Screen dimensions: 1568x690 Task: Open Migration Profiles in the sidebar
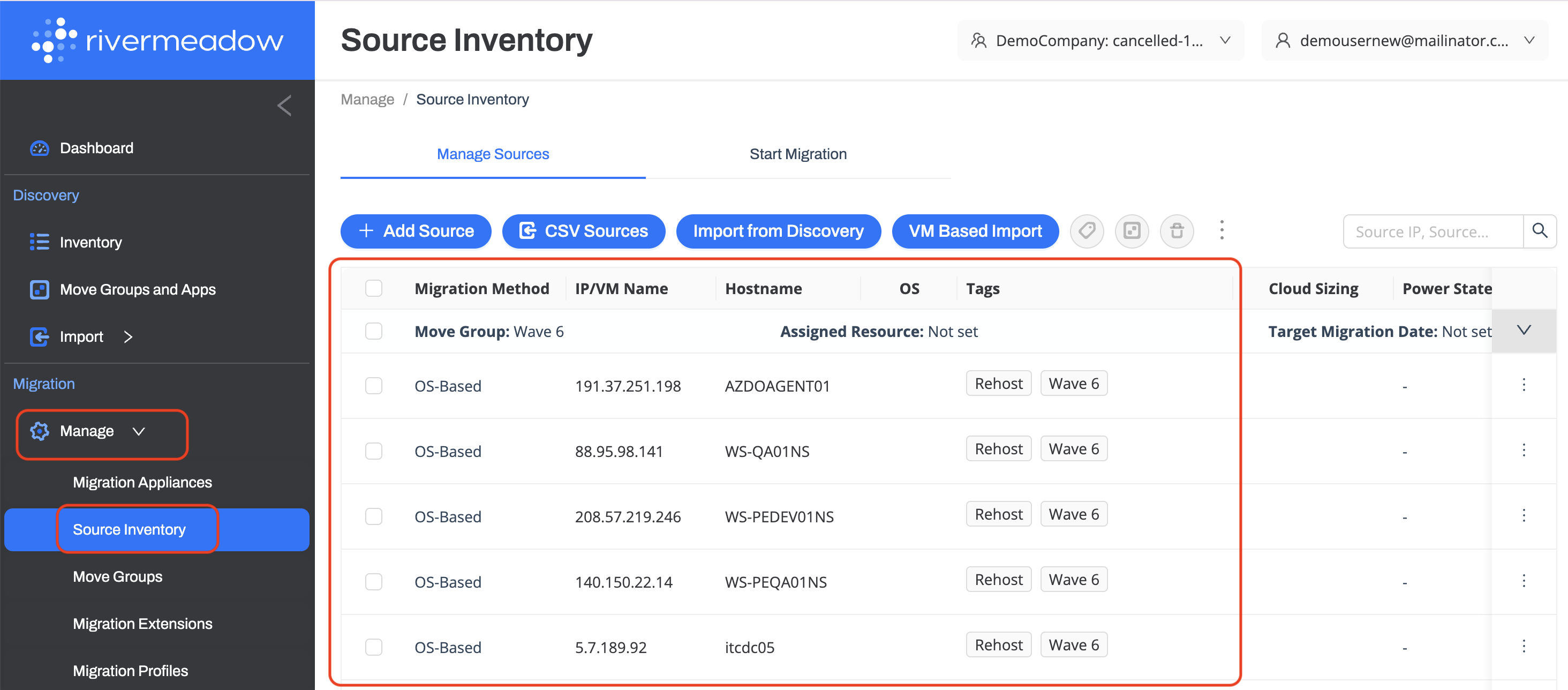130,671
